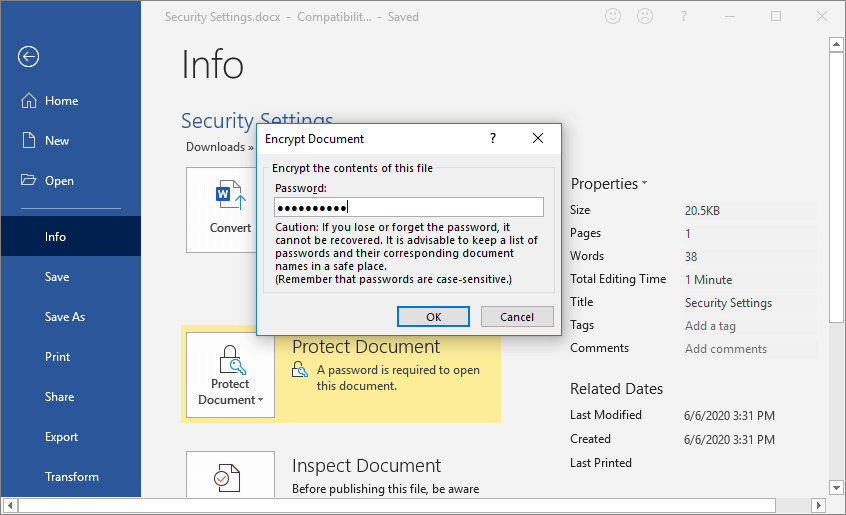Click the smiley face feedback icon
The image size is (846, 515).
point(614,17)
